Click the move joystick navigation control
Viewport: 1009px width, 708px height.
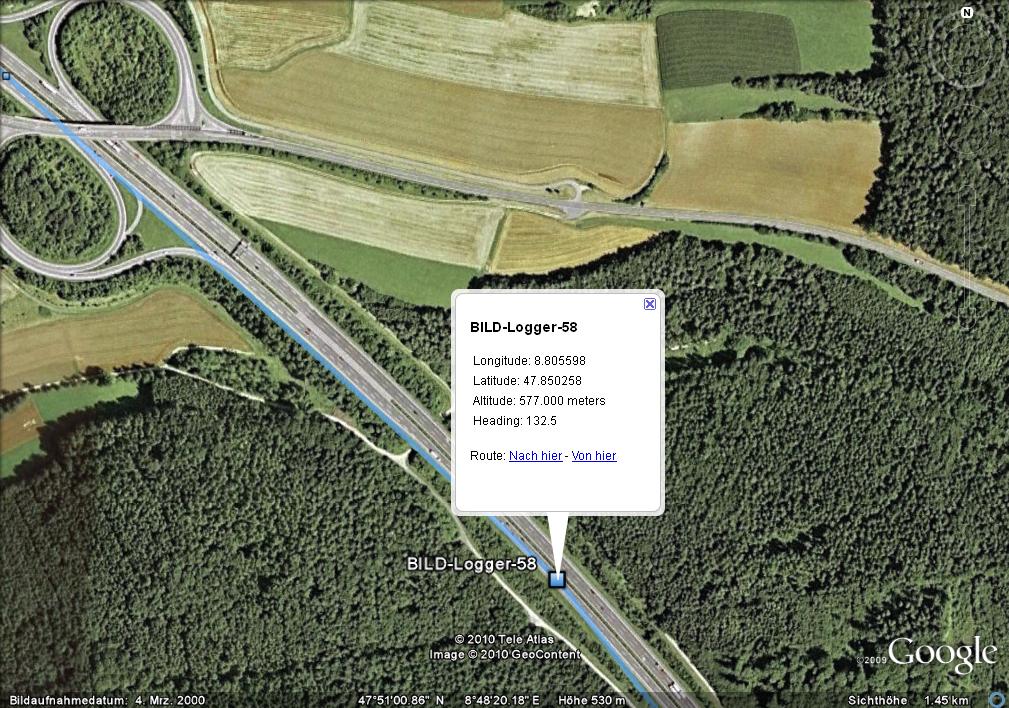(x=967, y=129)
